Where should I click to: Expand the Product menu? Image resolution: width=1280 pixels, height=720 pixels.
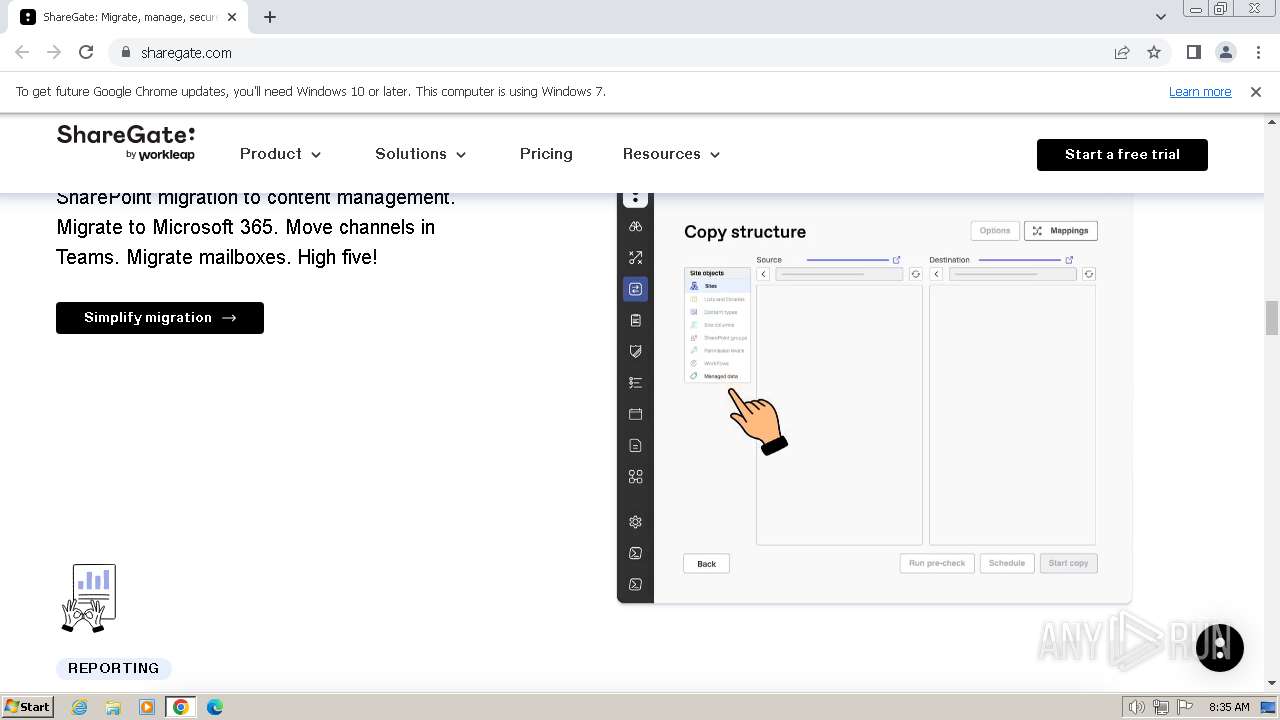coord(281,154)
